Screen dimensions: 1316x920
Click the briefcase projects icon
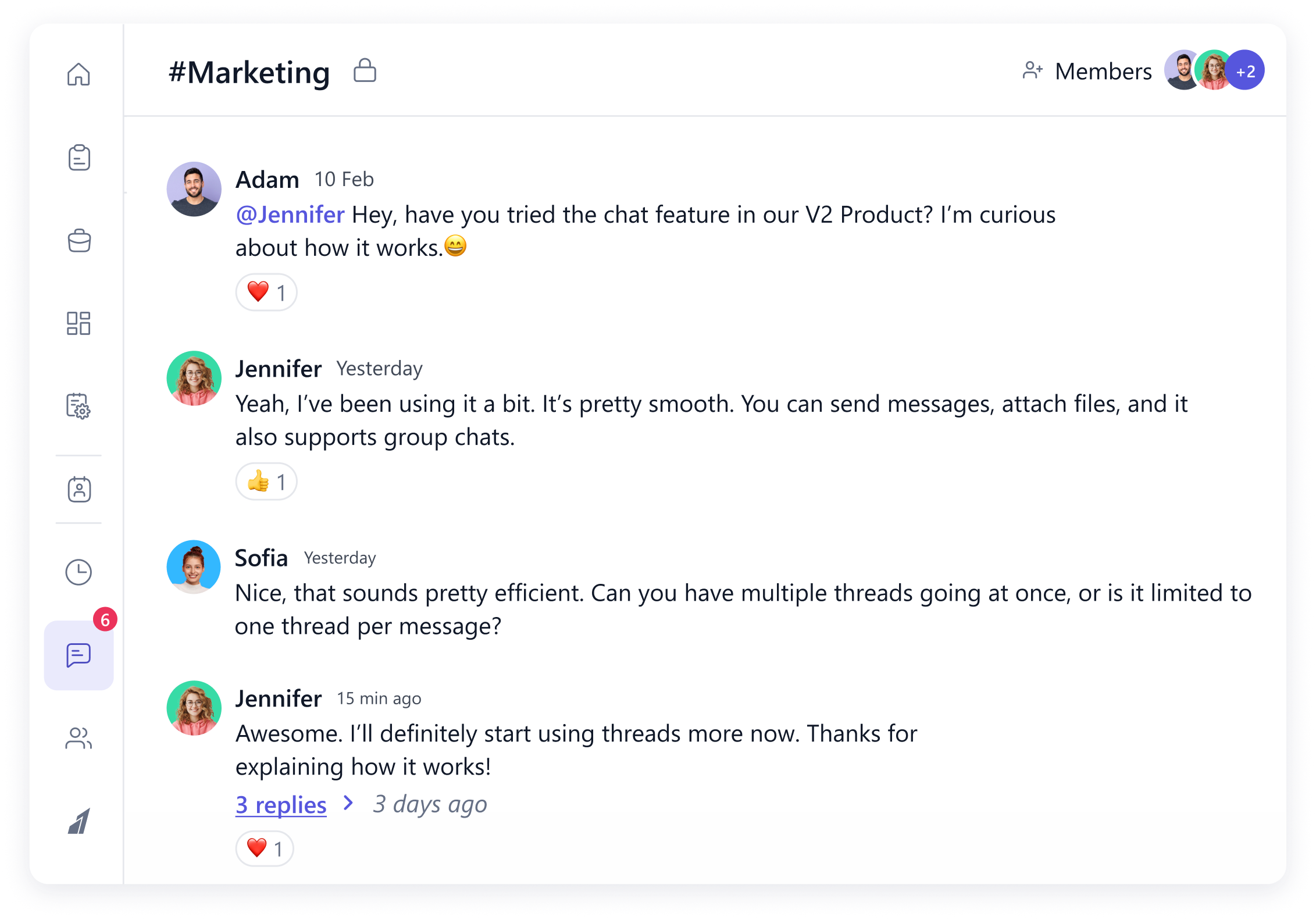[x=79, y=241]
